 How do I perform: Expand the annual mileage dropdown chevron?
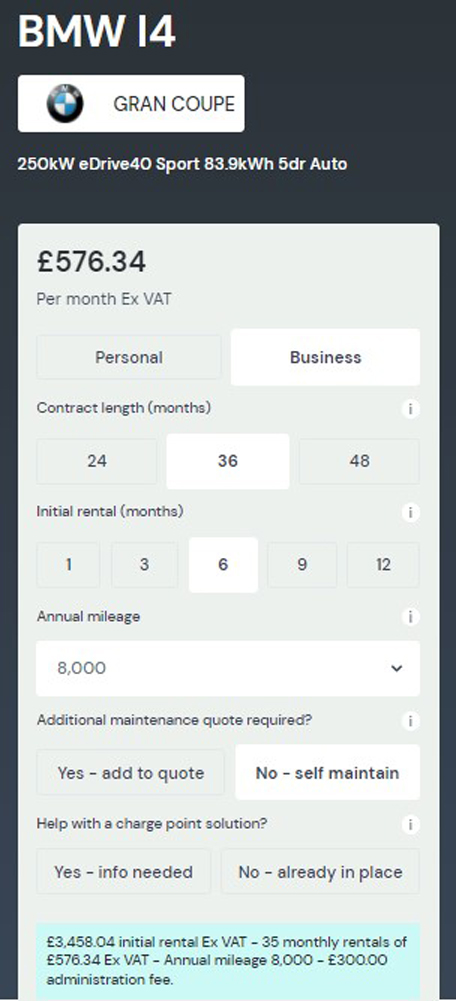click(397, 668)
